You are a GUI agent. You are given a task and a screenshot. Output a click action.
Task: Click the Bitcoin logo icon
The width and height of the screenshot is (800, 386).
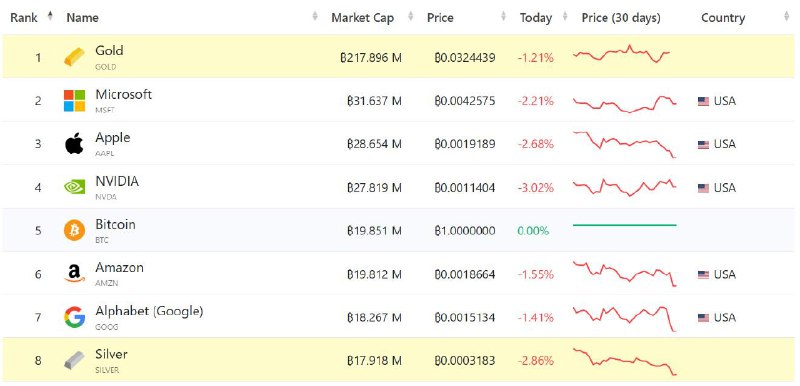point(74,230)
